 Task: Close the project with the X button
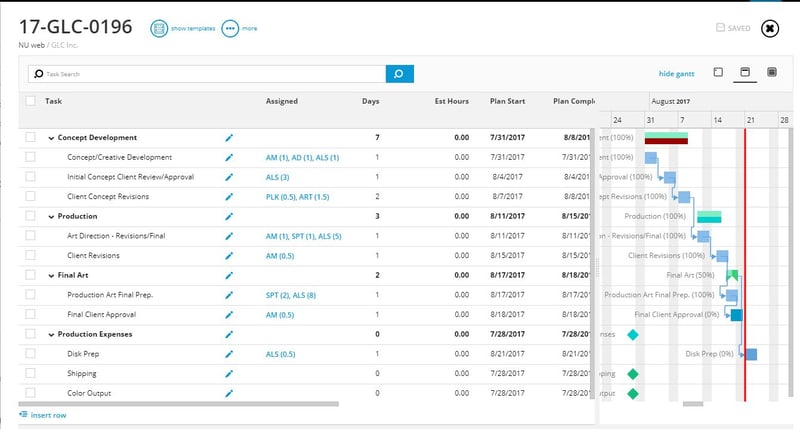[769, 29]
